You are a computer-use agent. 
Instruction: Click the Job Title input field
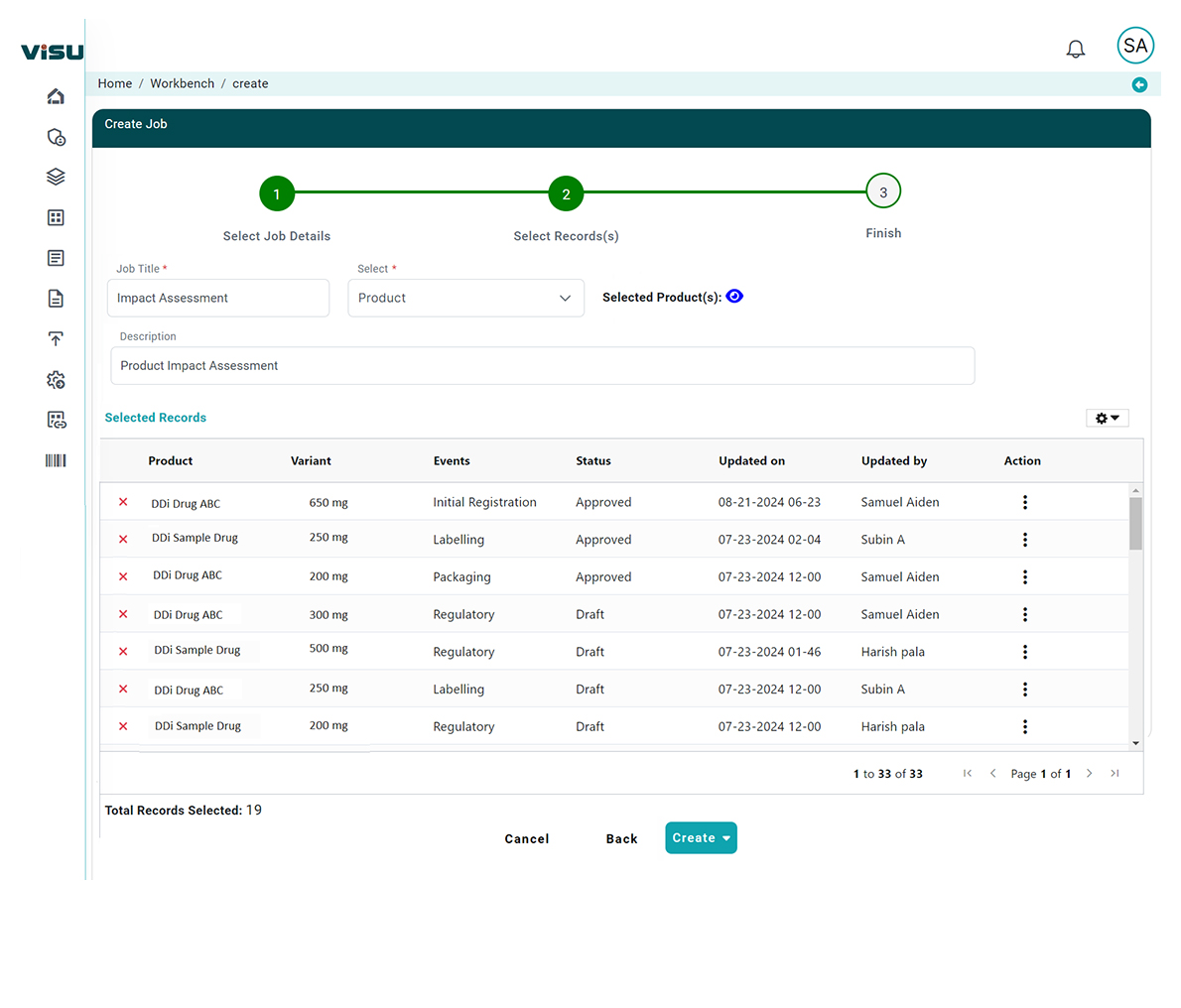pos(218,298)
